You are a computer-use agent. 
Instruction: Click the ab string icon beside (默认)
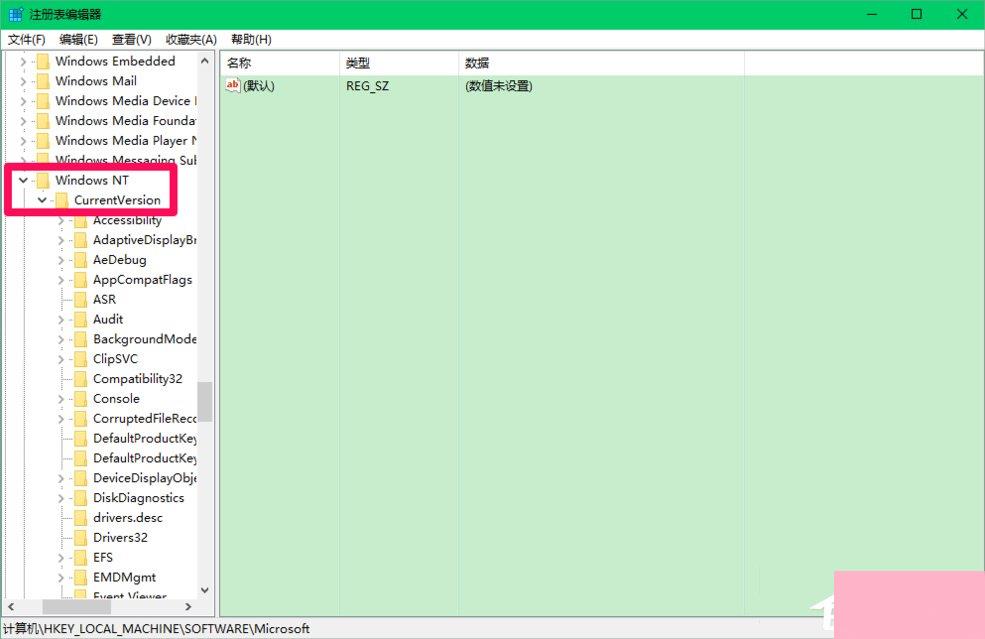pyautogui.click(x=231, y=86)
